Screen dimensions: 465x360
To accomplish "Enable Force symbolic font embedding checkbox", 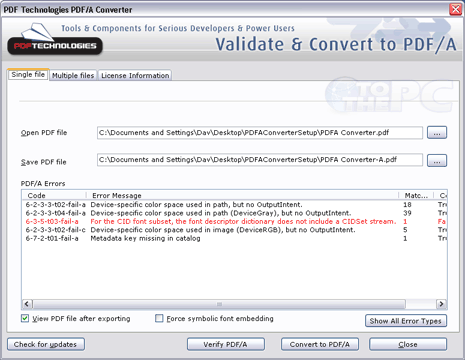I will click(159, 318).
